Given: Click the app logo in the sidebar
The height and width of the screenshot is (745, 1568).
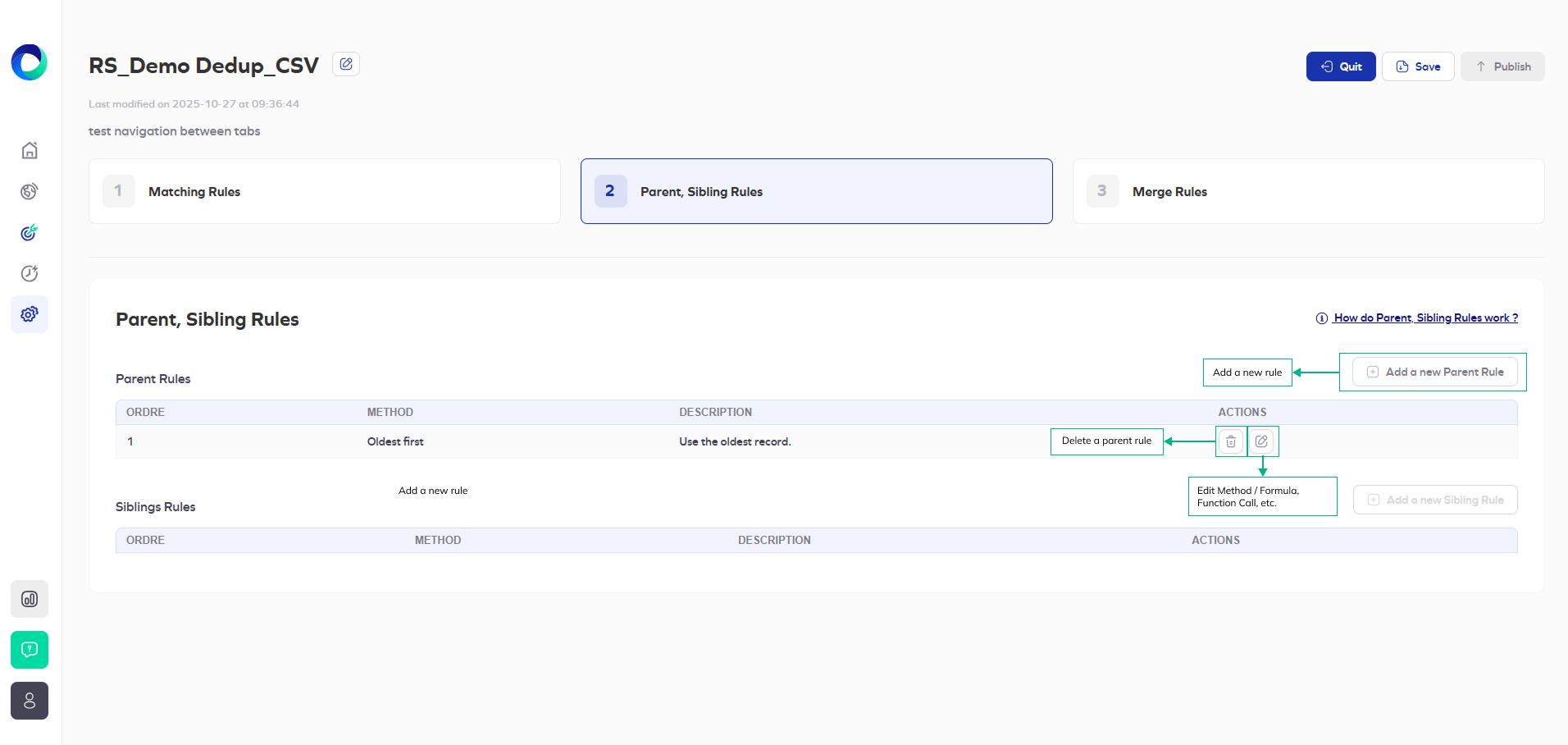Looking at the screenshot, I should pos(30,62).
